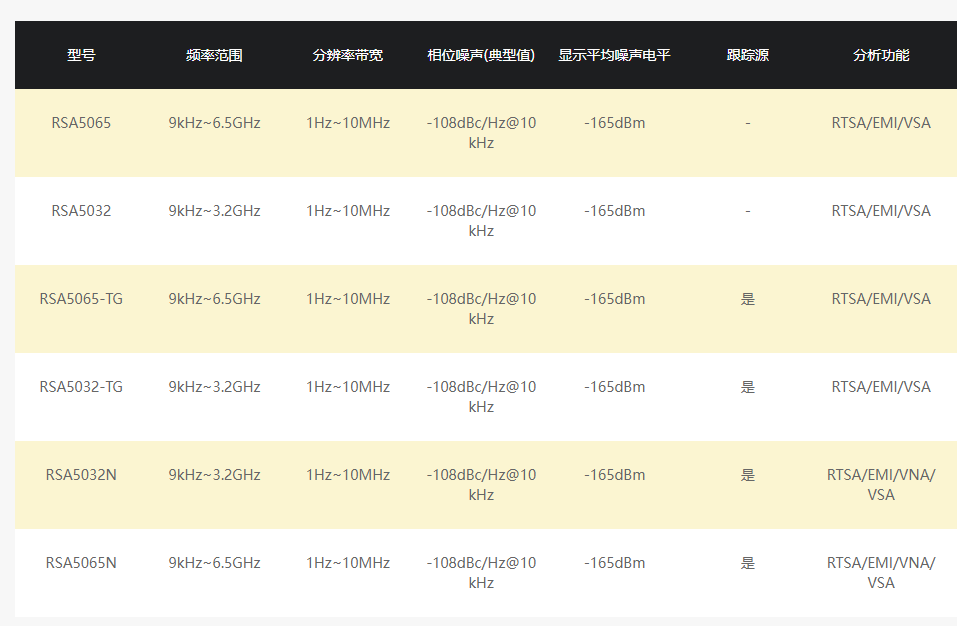Select the RSA5065-TG model cell
The width and height of the screenshot is (957, 626).
81,298
